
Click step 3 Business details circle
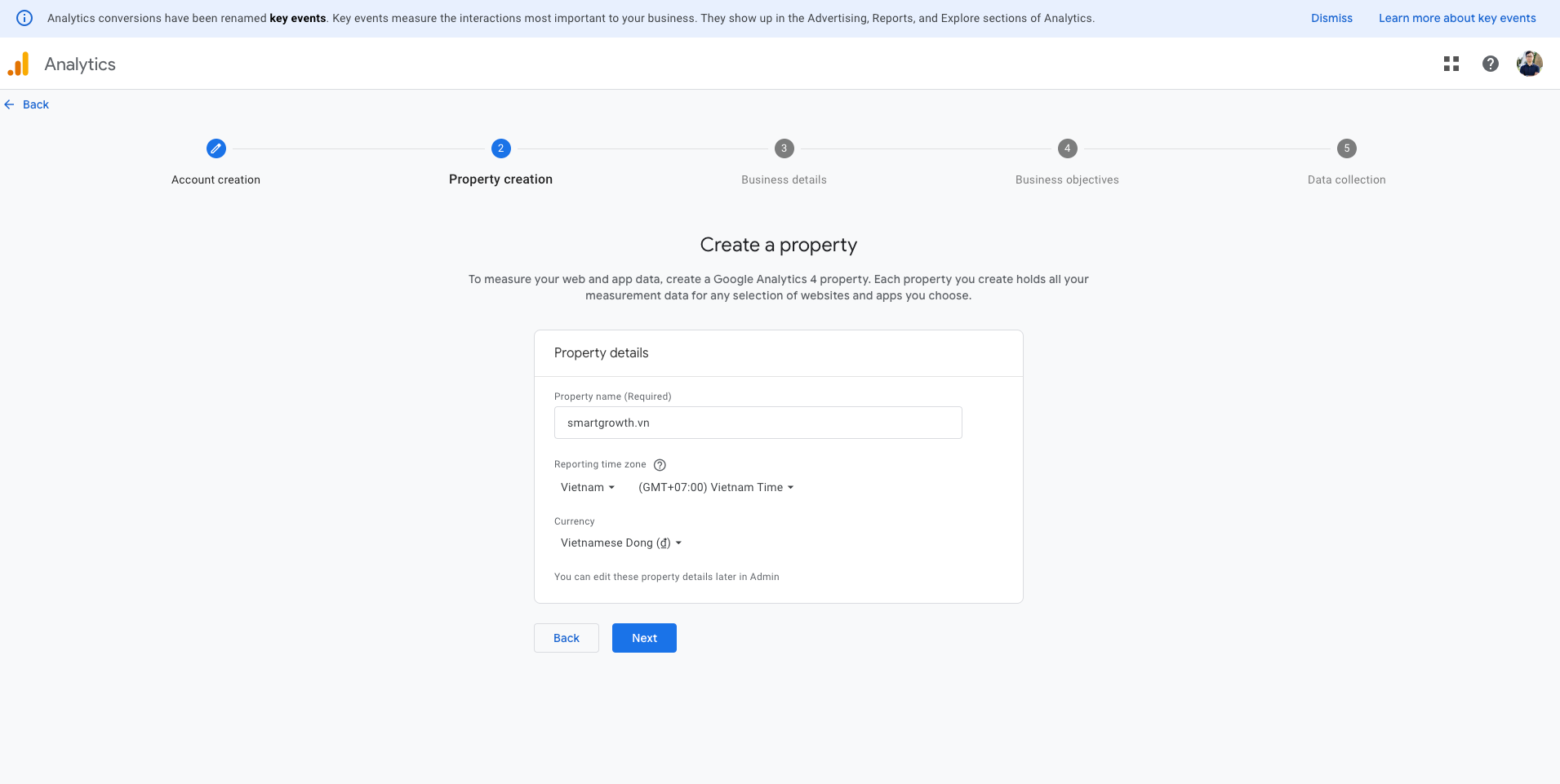(x=784, y=148)
